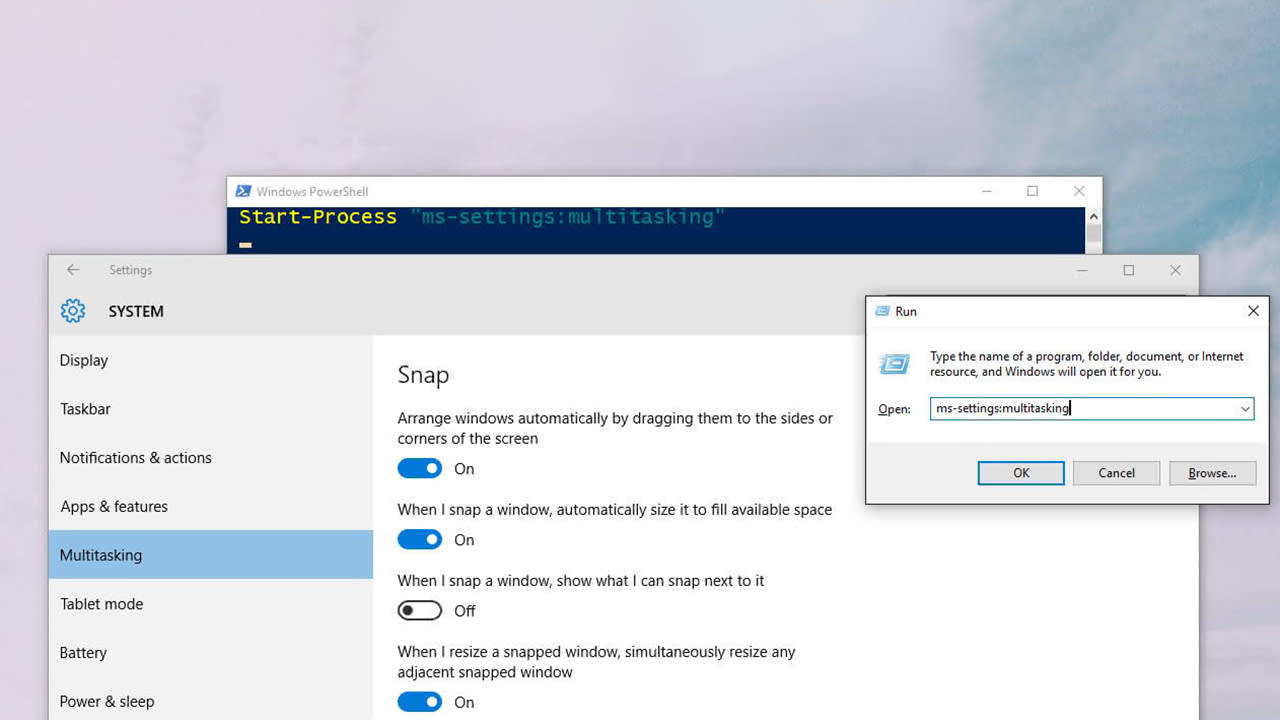Open the Display settings page

(84, 360)
